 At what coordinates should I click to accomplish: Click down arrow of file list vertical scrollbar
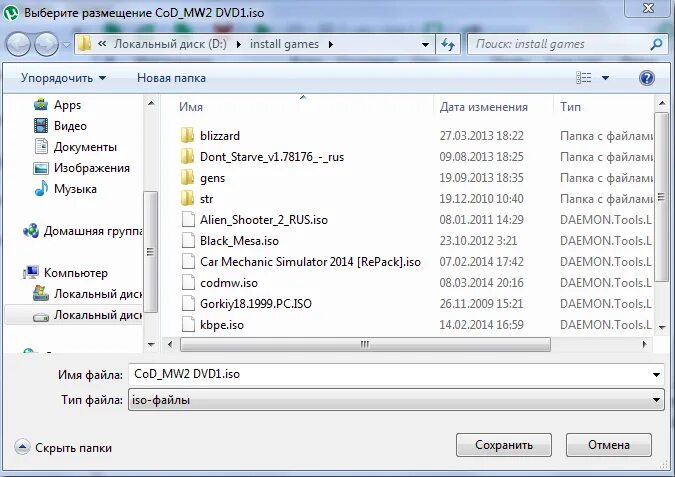(662, 328)
